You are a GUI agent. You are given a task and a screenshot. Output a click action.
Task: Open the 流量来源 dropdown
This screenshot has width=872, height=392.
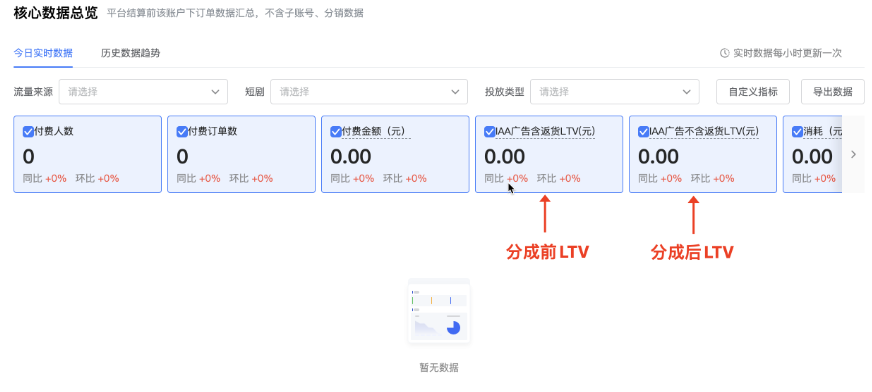[x=143, y=92]
